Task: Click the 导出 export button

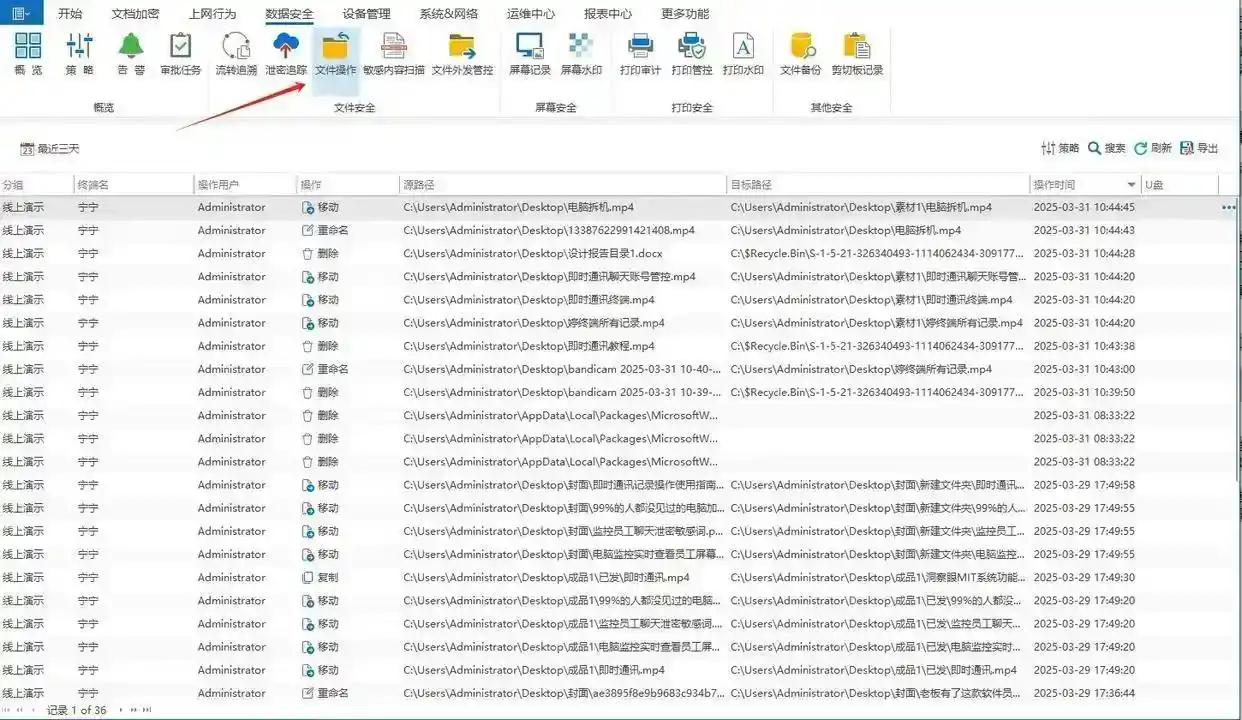Action: click(x=1199, y=148)
